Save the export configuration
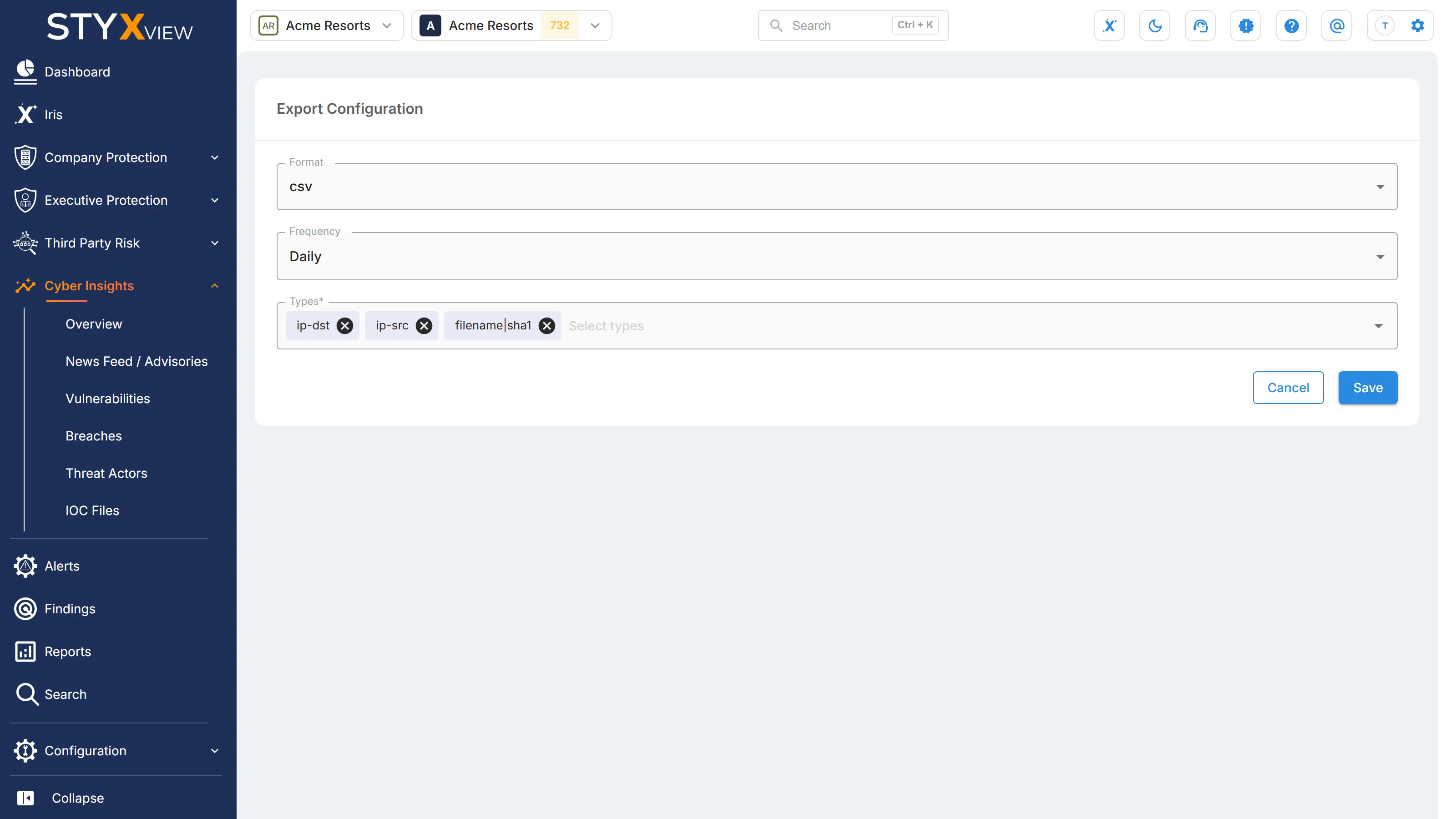Viewport: 1456px width, 819px height. [x=1368, y=388]
